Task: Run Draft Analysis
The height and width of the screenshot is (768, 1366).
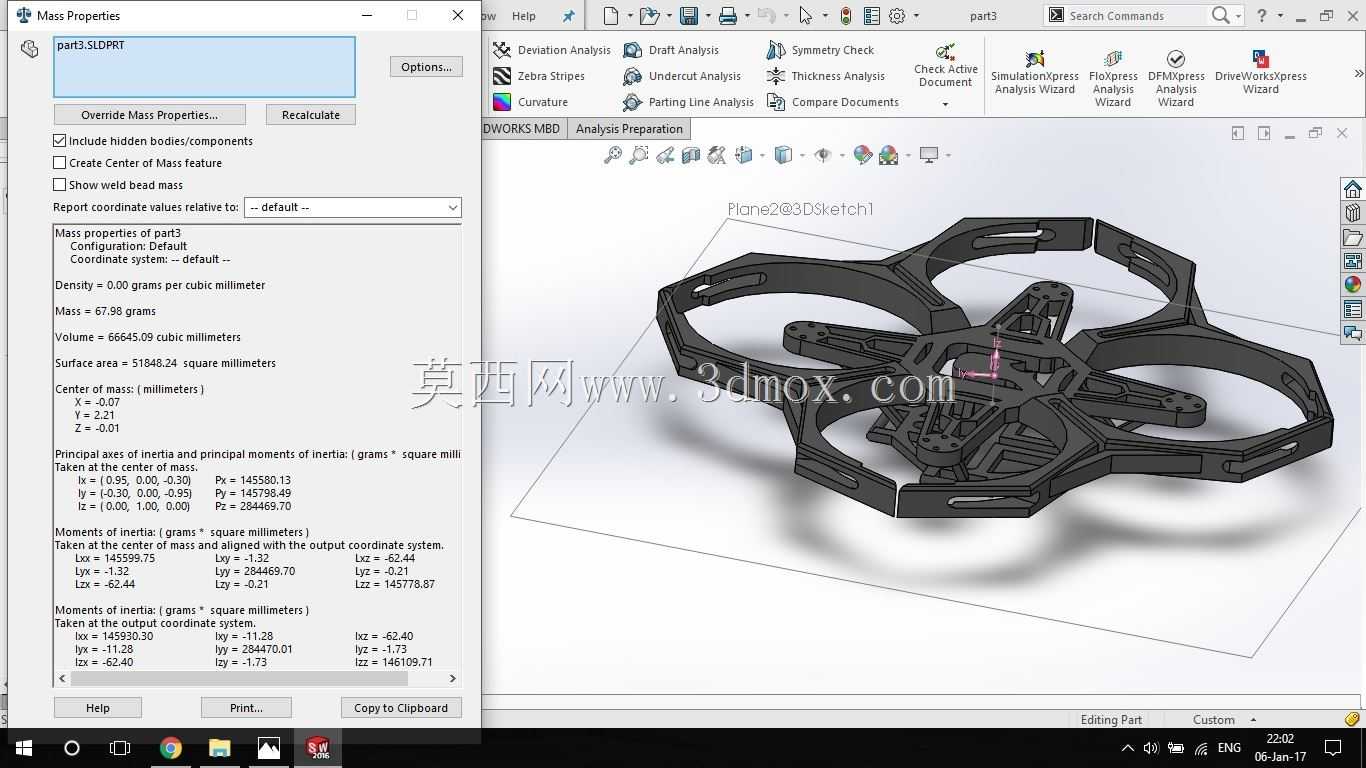Action: click(x=670, y=50)
